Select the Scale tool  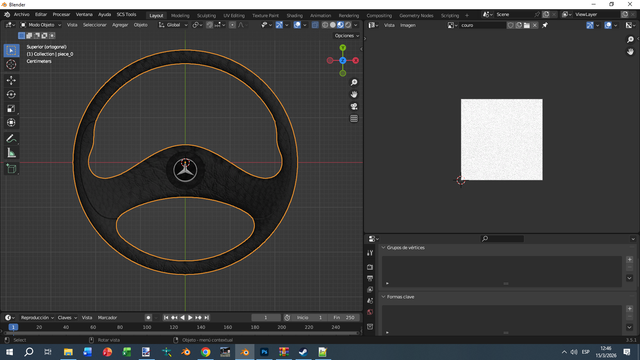pos(11,109)
